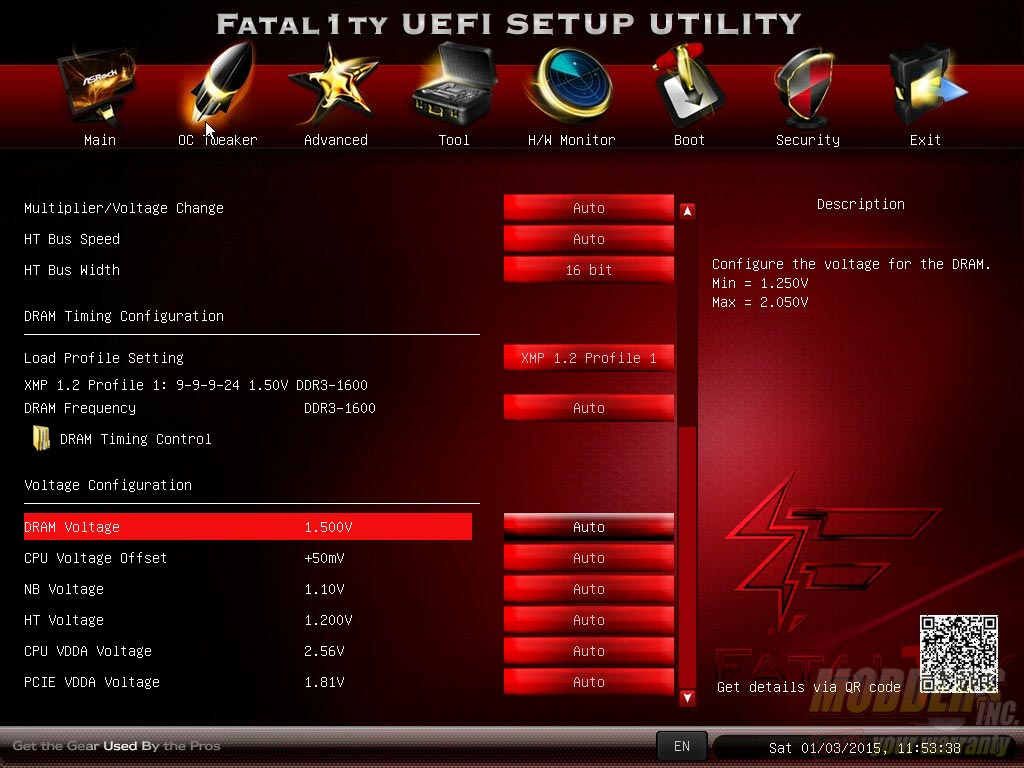Open Multiplier/Voltage Change Auto dropdown
The image size is (1024, 768).
click(588, 208)
